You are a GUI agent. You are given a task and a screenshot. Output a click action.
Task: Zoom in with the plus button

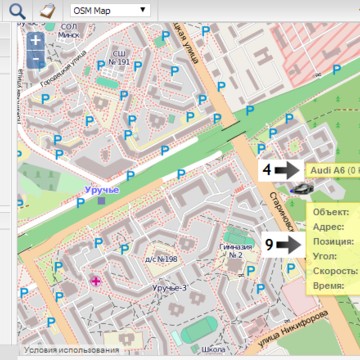click(x=35, y=41)
